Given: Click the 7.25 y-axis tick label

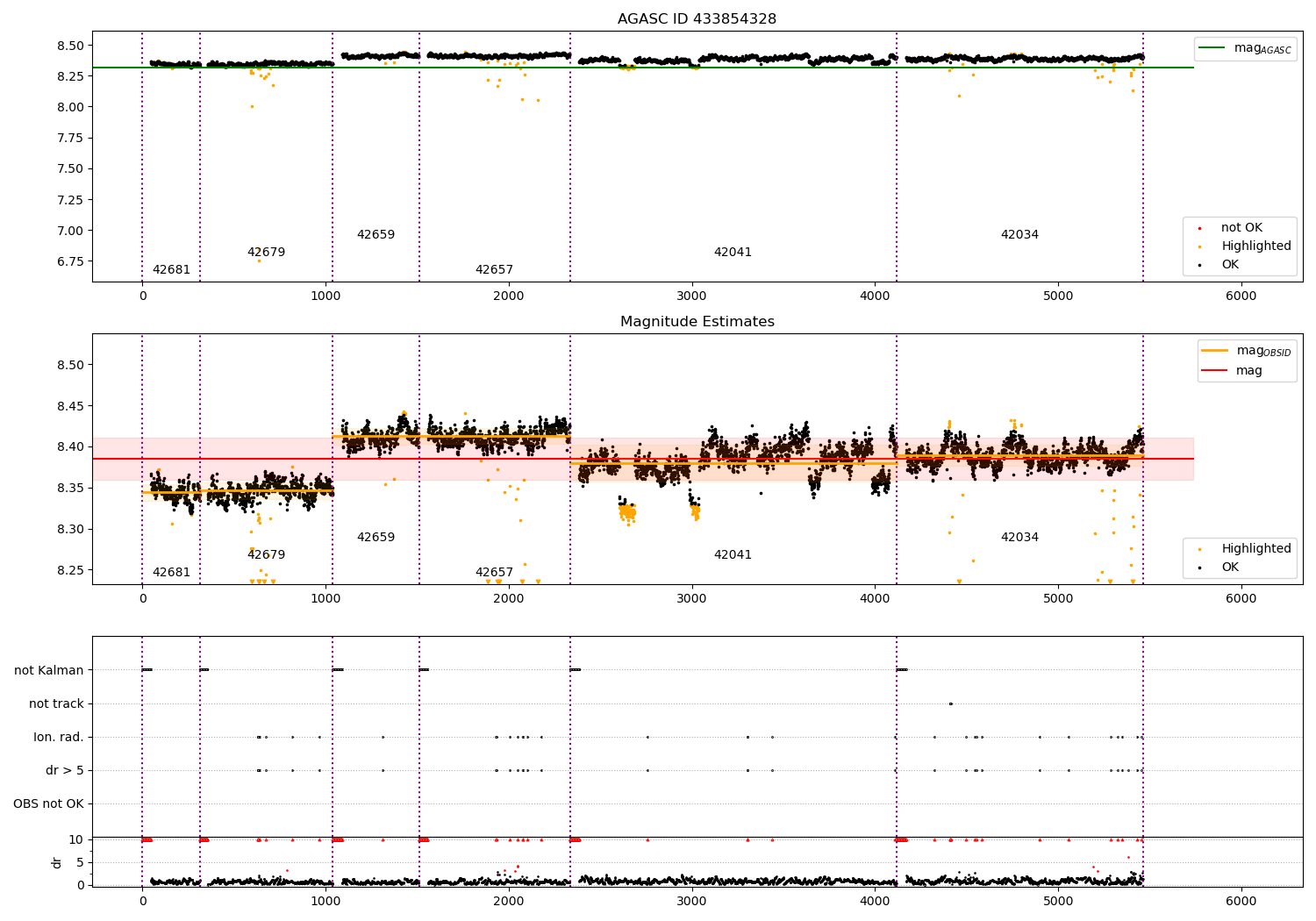Looking at the screenshot, I should coord(71,200).
